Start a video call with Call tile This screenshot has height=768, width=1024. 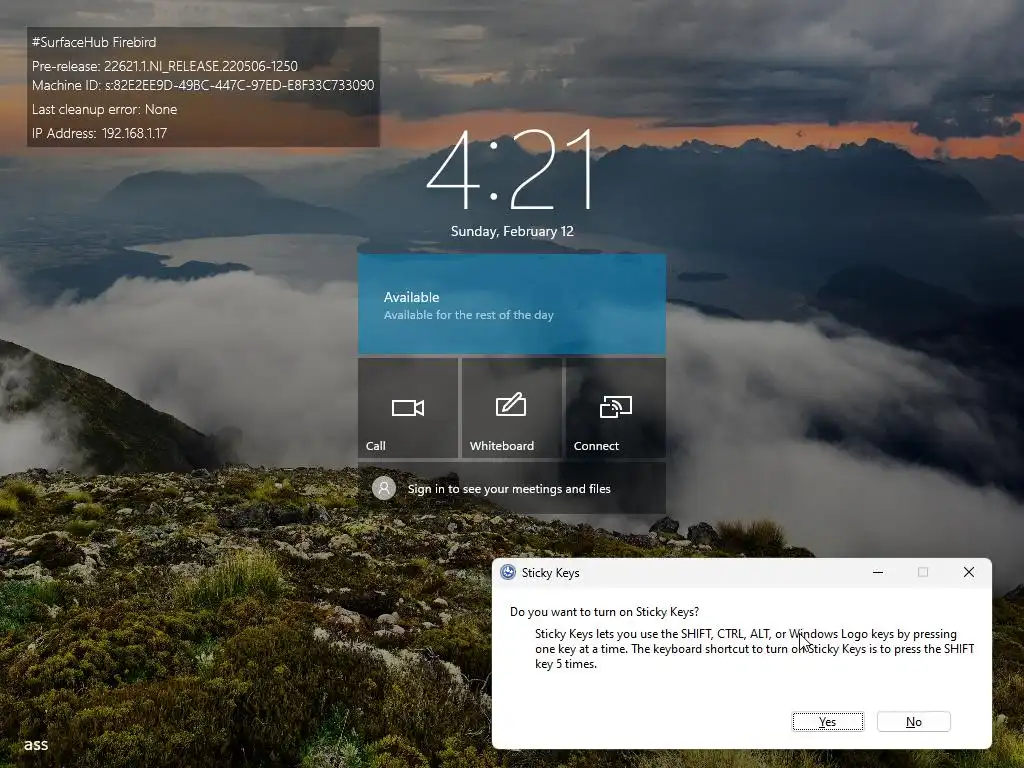tap(408, 408)
